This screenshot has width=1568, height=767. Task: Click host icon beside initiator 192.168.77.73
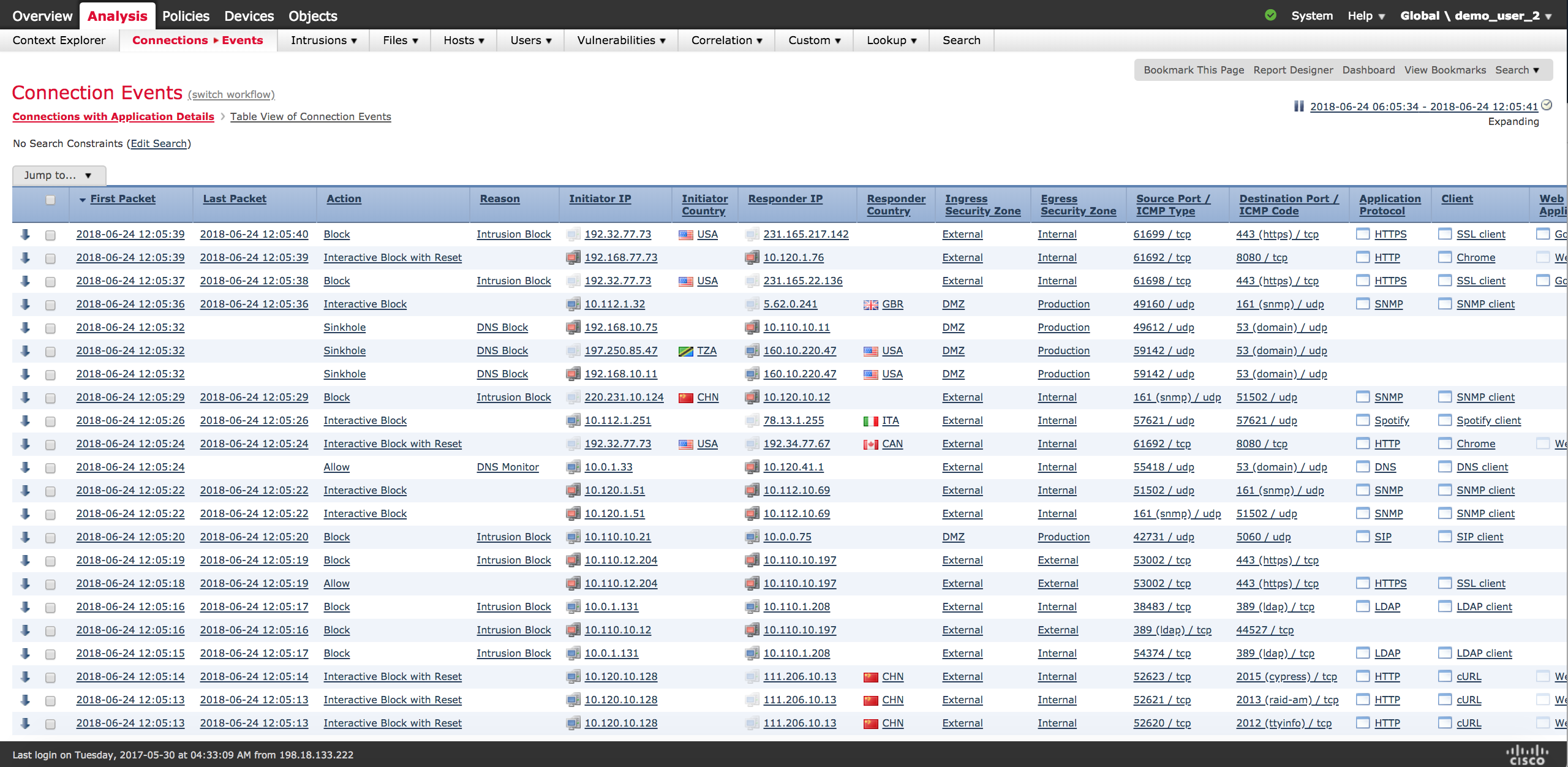click(573, 257)
